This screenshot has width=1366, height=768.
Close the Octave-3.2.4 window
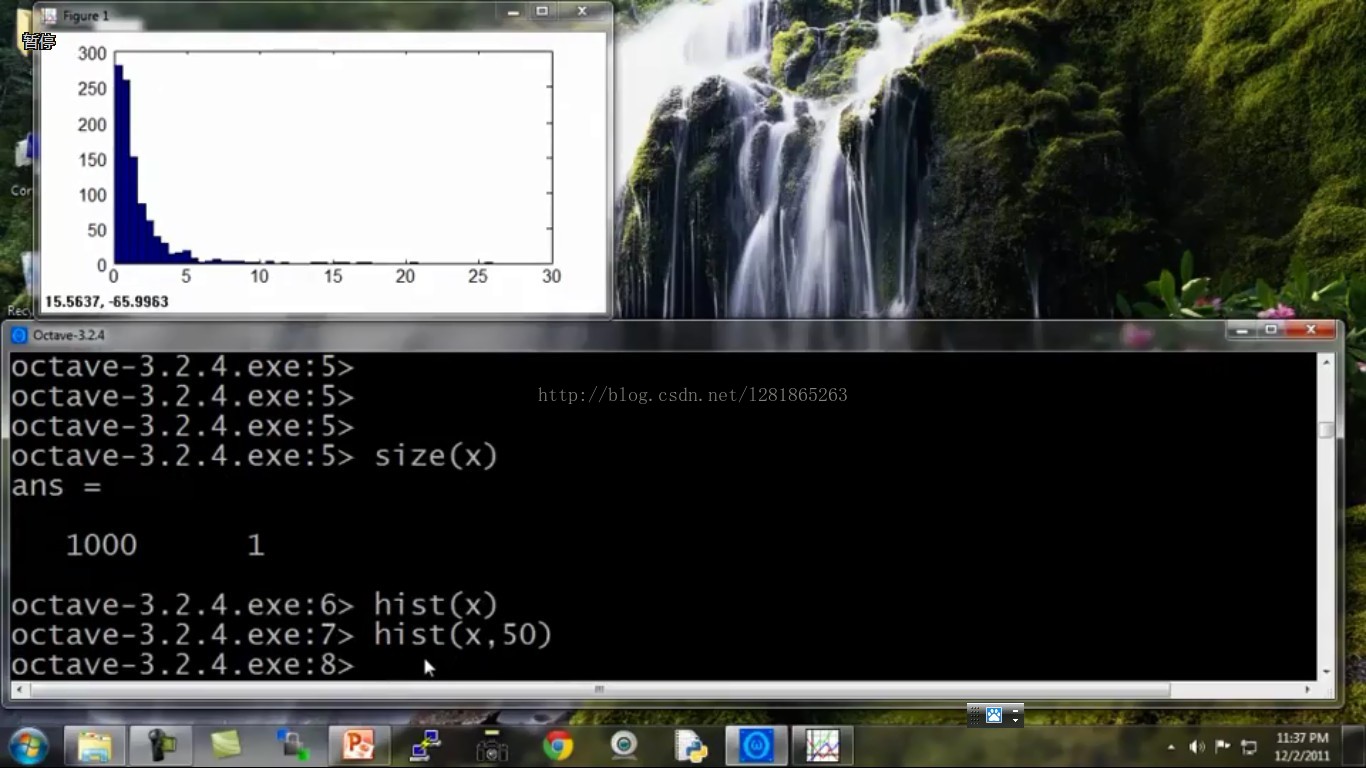(x=1310, y=330)
